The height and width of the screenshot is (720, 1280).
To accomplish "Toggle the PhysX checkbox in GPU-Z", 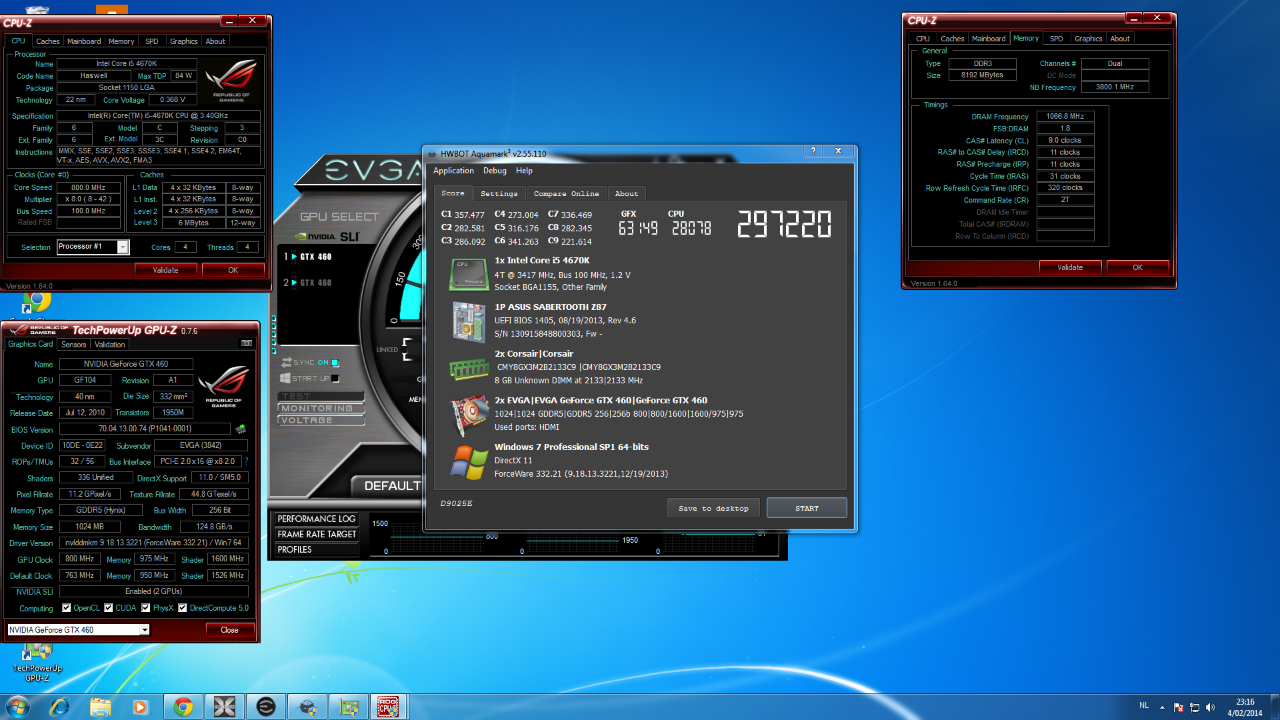I will click(145, 608).
